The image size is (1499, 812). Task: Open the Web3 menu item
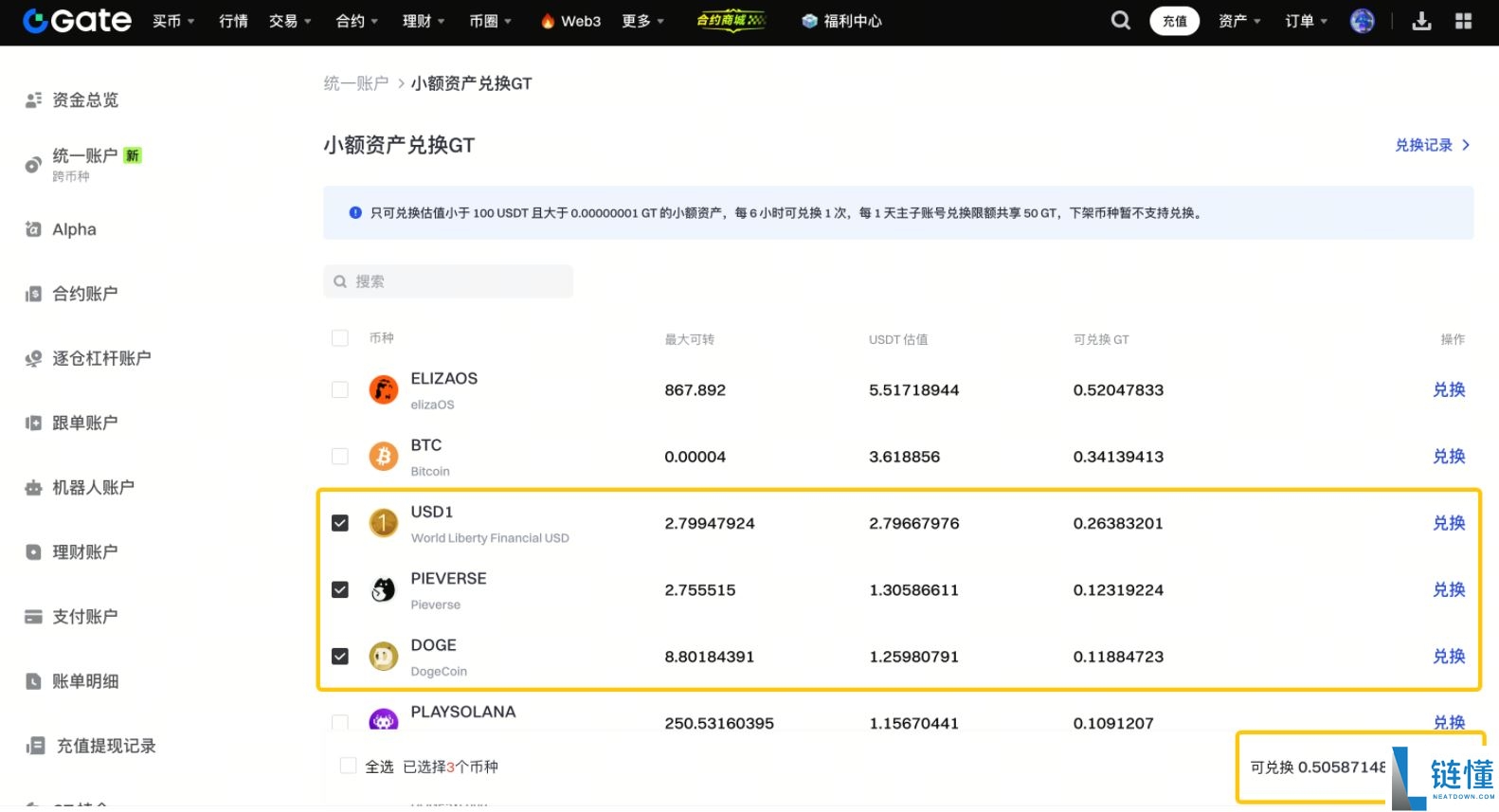[x=570, y=21]
